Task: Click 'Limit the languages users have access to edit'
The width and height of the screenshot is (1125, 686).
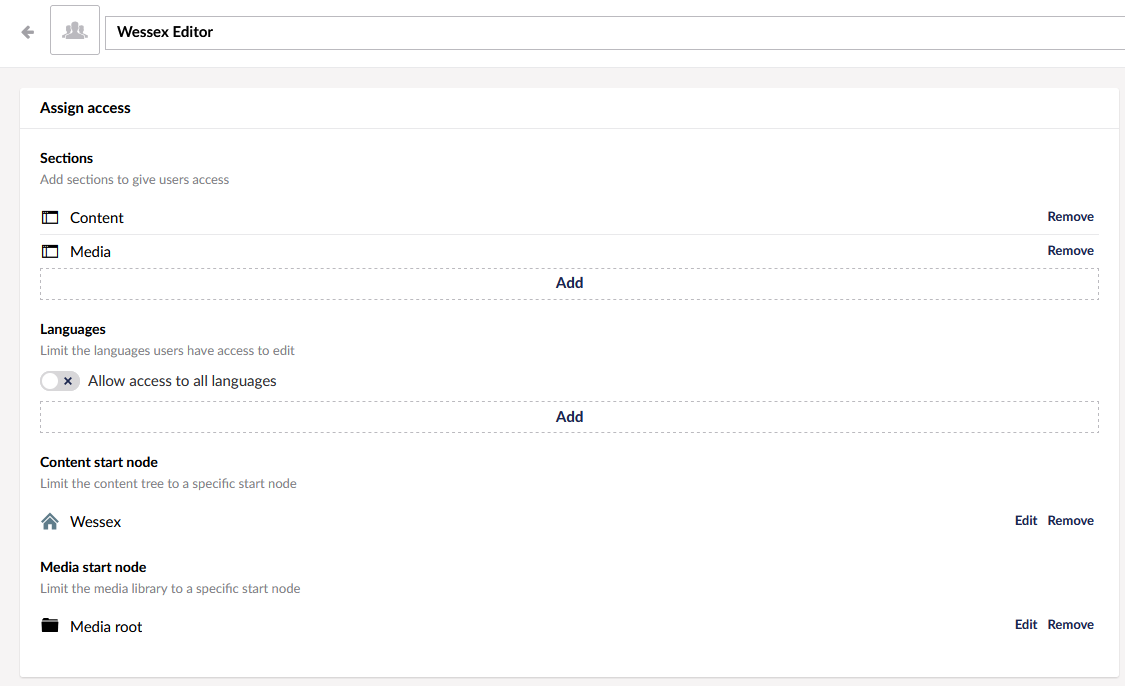Action: [x=167, y=350]
